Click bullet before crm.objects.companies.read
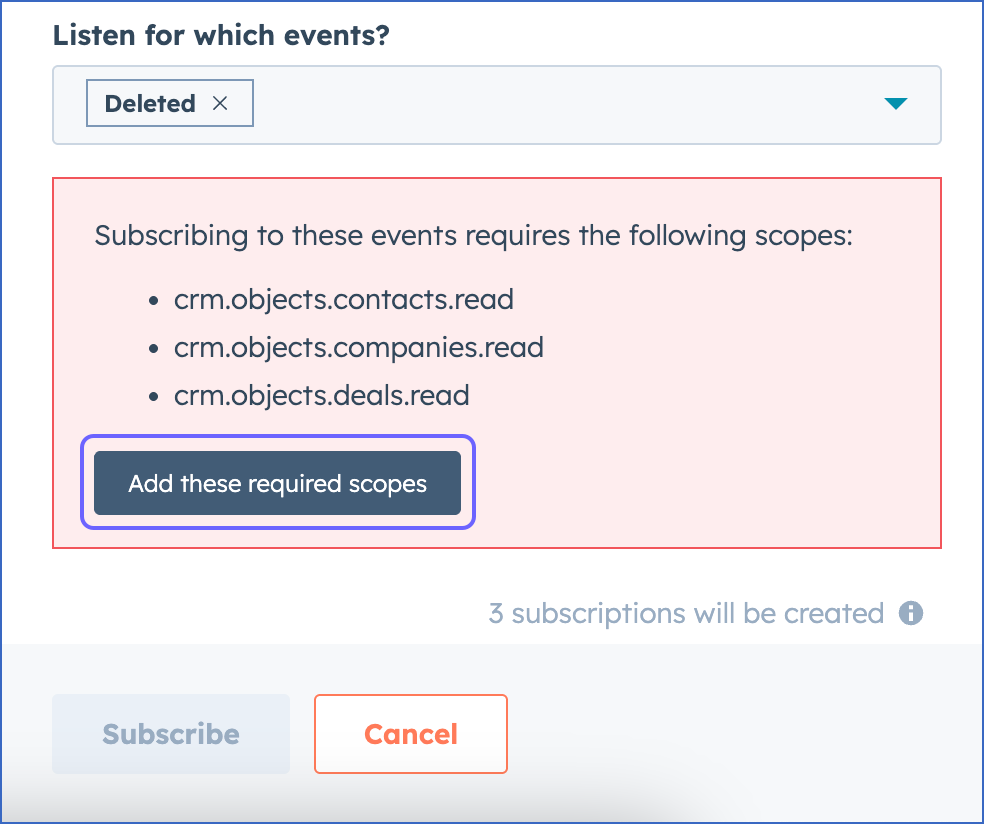The width and height of the screenshot is (984, 824). 154,349
